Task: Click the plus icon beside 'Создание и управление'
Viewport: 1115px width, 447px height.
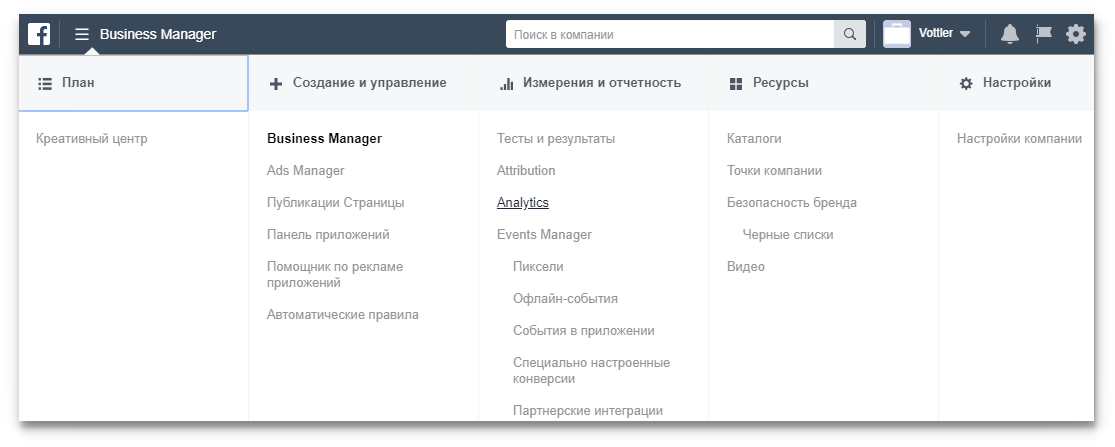Action: [276, 84]
